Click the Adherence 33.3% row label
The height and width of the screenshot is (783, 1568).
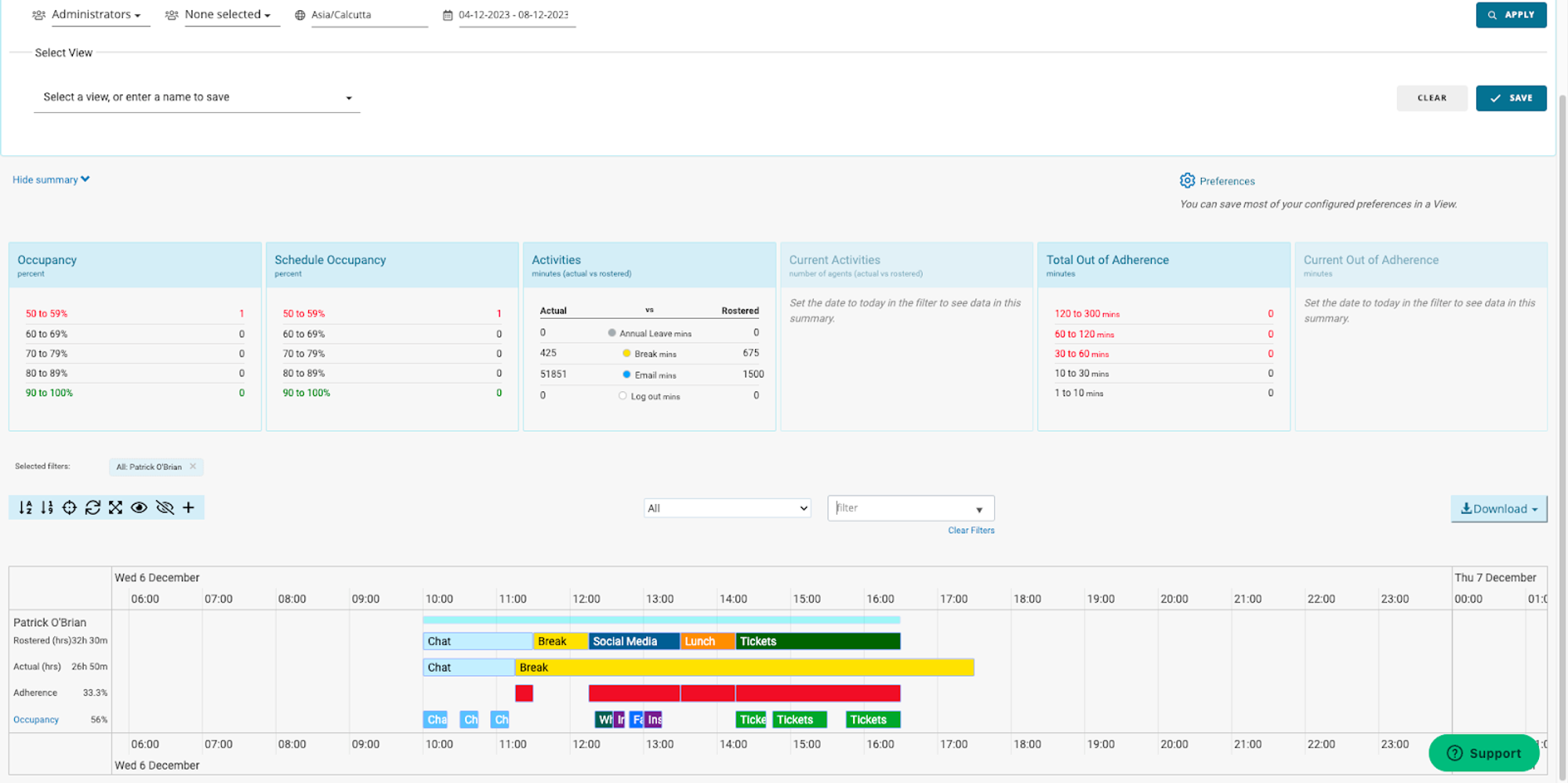[x=60, y=693]
